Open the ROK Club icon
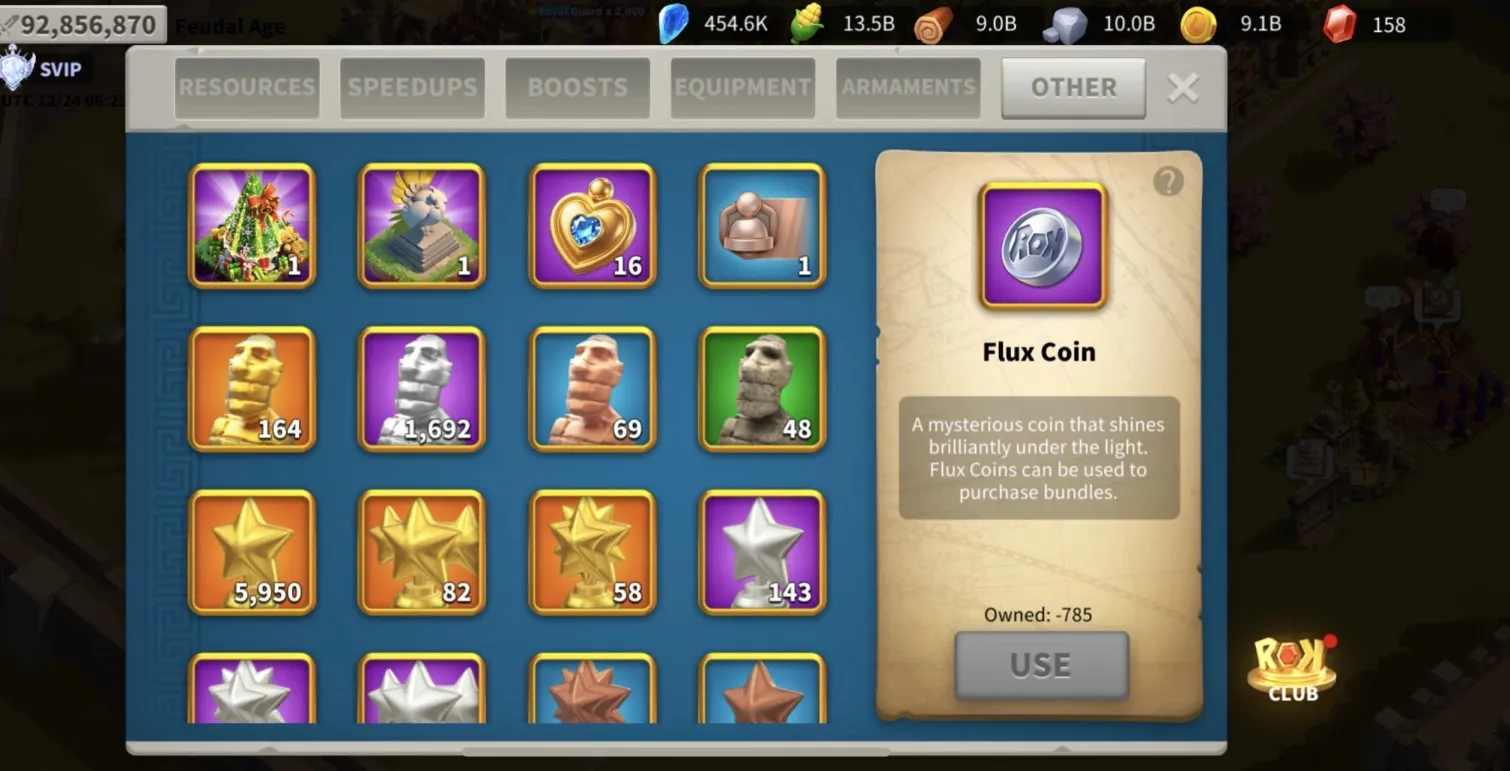 (1292, 667)
